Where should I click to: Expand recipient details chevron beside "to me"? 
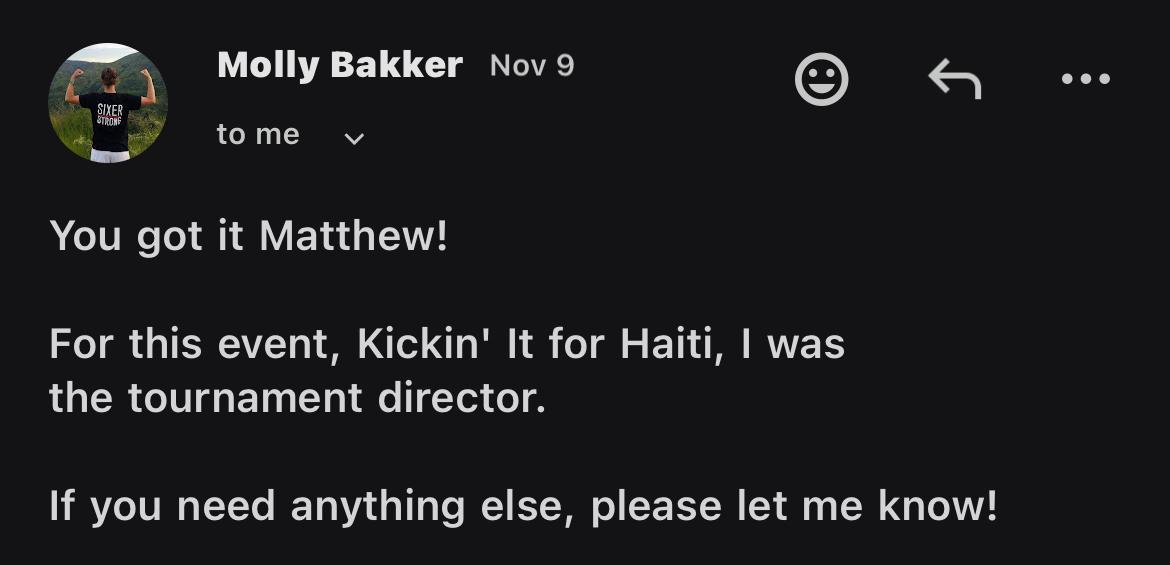[x=353, y=138]
